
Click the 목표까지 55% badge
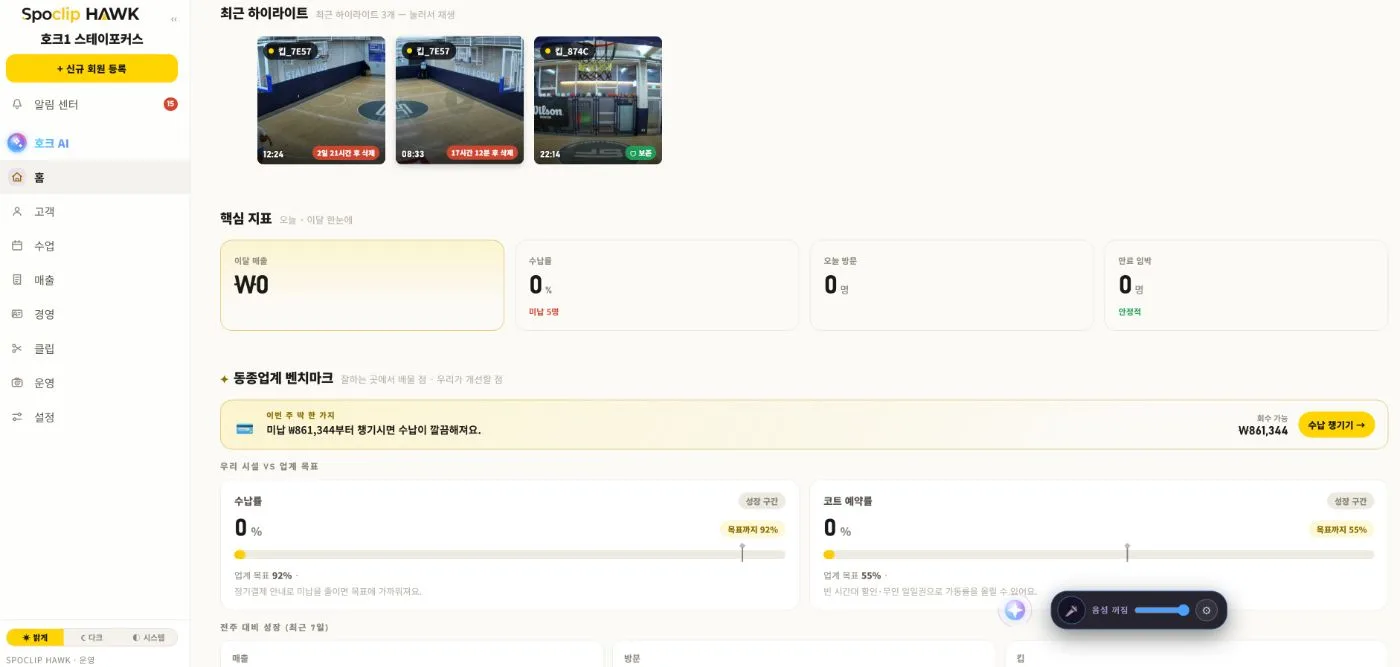(1342, 530)
